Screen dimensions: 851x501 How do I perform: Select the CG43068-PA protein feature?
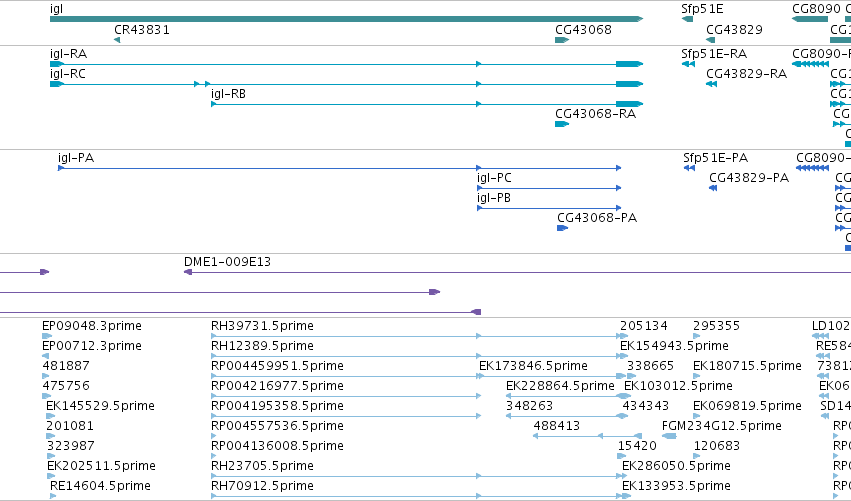(562, 228)
